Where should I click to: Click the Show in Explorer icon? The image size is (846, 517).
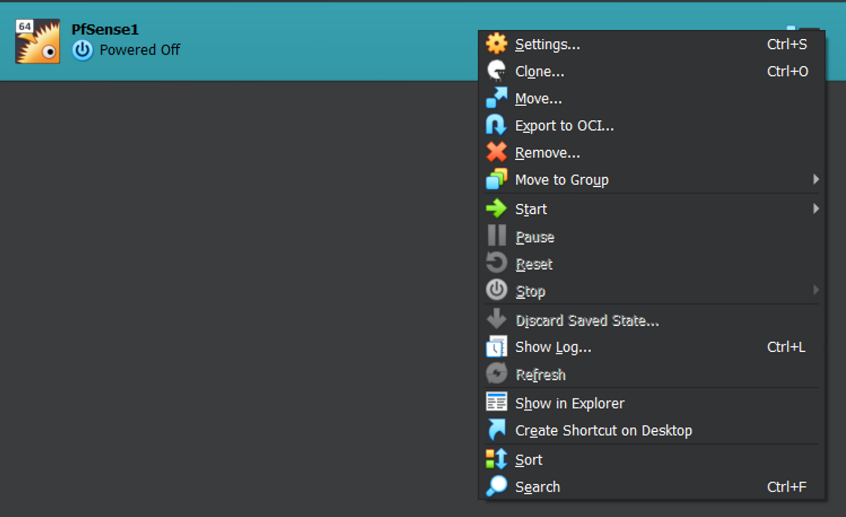(x=496, y=403)
